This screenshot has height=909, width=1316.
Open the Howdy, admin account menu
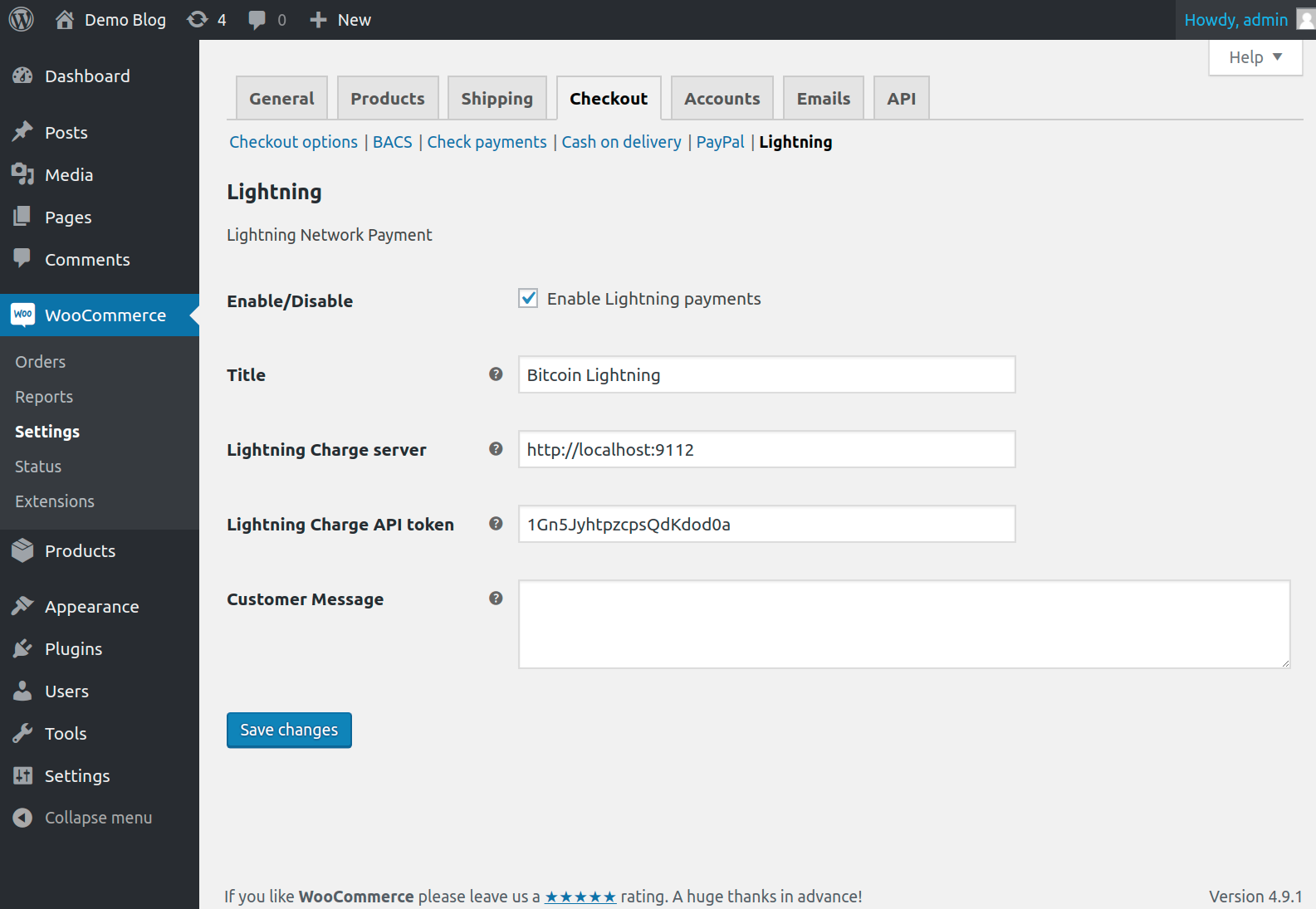click(x=1235, y=19)
